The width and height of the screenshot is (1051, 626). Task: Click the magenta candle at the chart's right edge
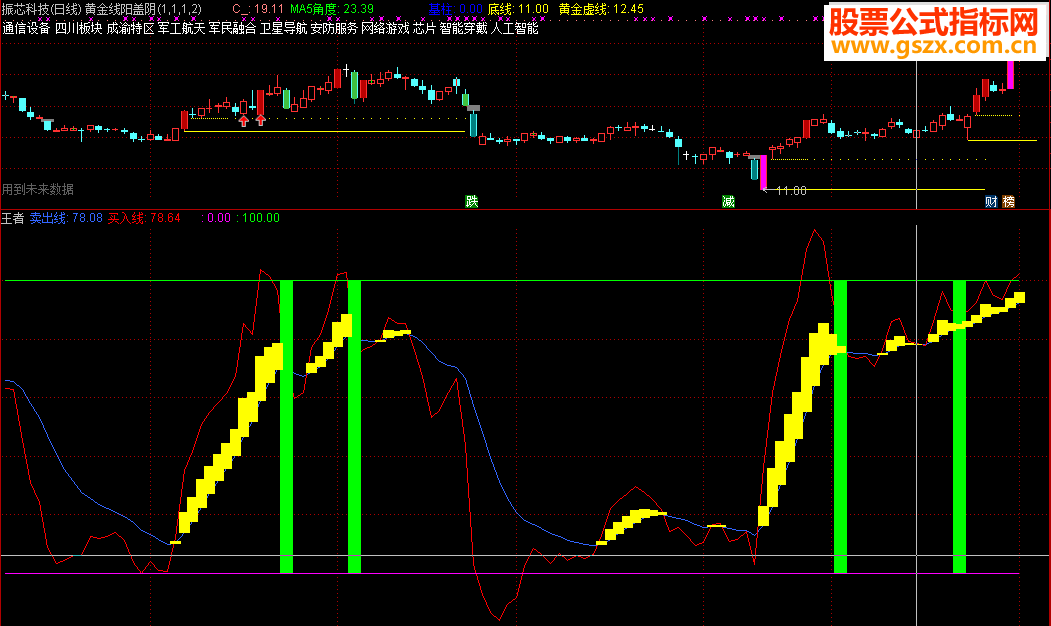[x=1010, y=75]
